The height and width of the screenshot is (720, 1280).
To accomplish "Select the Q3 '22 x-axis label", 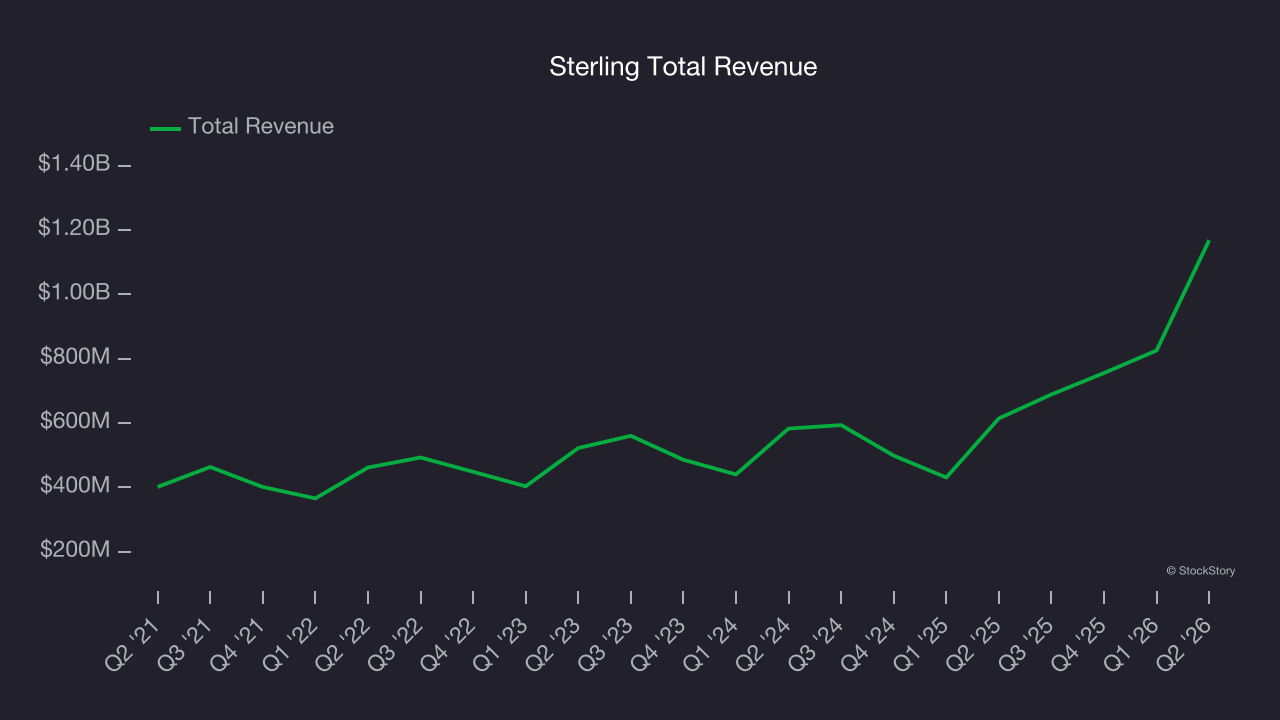I will (x=397, y=643).
